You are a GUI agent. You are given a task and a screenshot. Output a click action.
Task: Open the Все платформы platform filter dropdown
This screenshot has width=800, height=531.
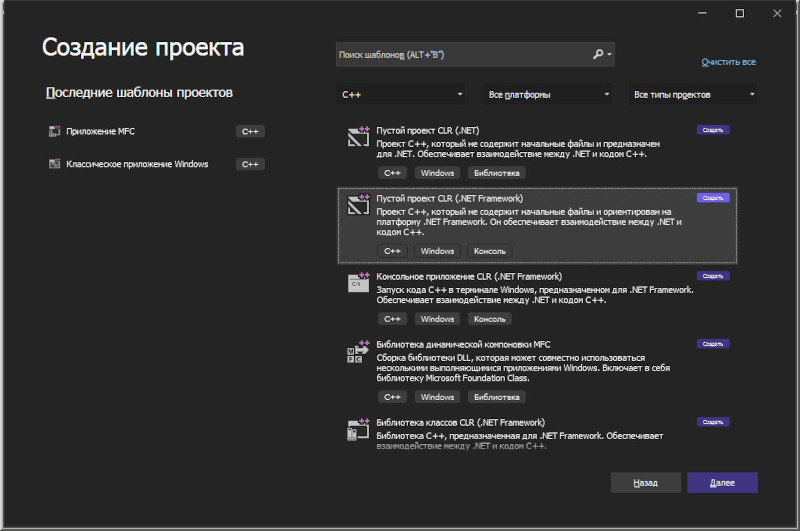(x=547, y=94)
